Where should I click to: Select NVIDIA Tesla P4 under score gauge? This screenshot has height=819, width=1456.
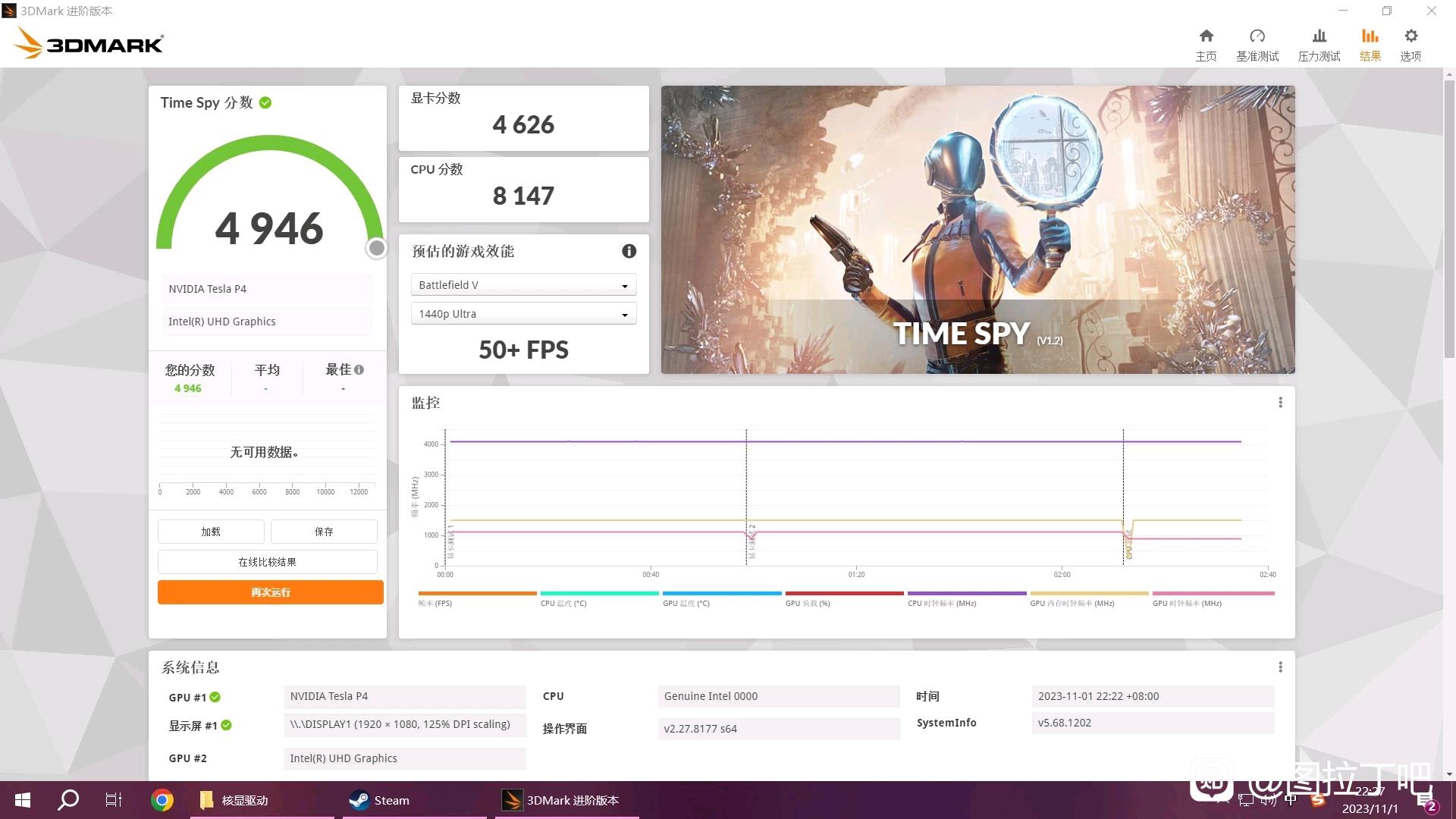pyautogui.click(x=267, y=289)
